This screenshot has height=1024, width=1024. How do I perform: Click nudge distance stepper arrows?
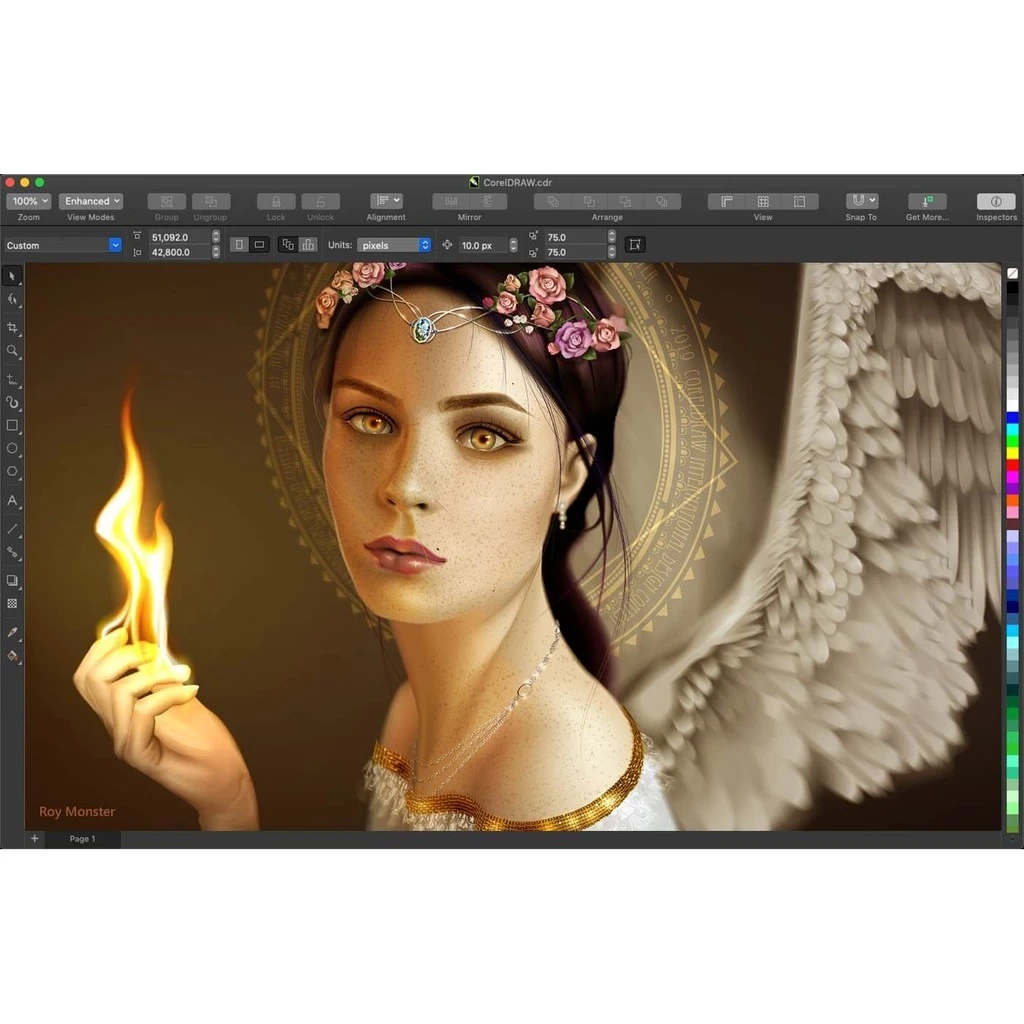tap(513, 245)
